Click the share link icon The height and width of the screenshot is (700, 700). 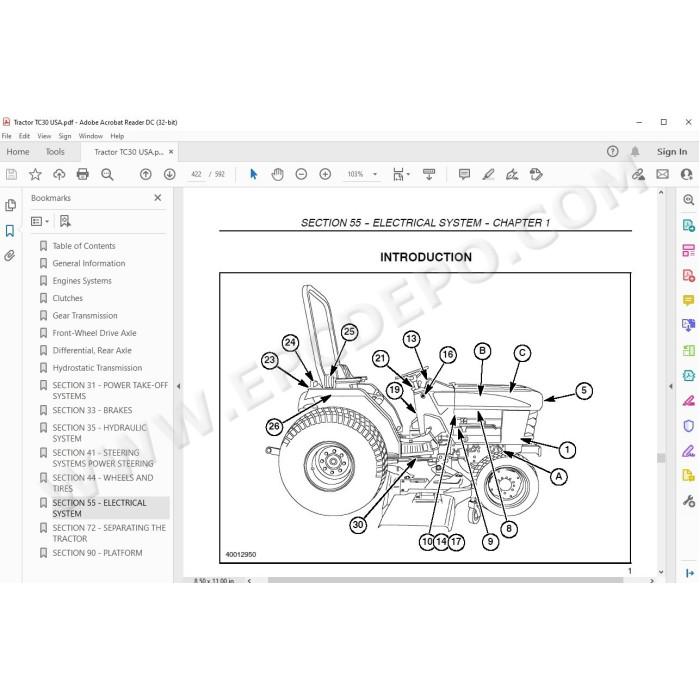[638, 174]
